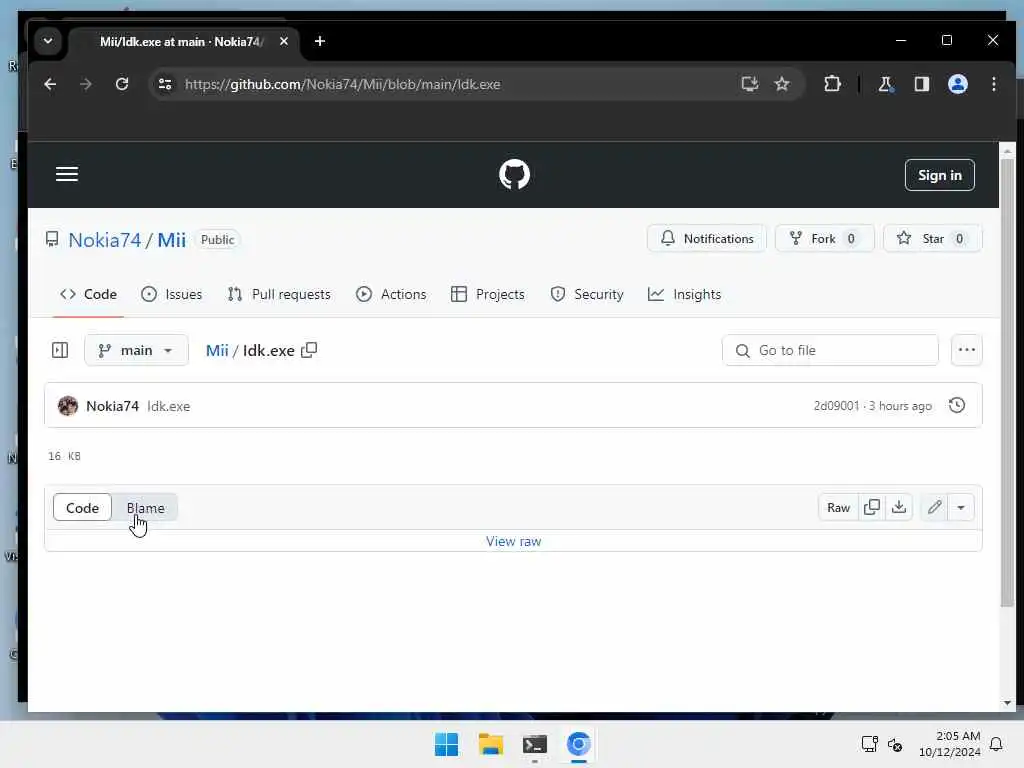Screen dimensions: 1024x768
Task: View the file commit history clock icon
Action: pos(957,406)
